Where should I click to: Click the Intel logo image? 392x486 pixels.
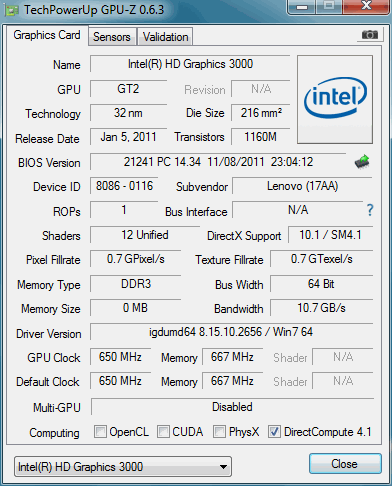point(335,99)
